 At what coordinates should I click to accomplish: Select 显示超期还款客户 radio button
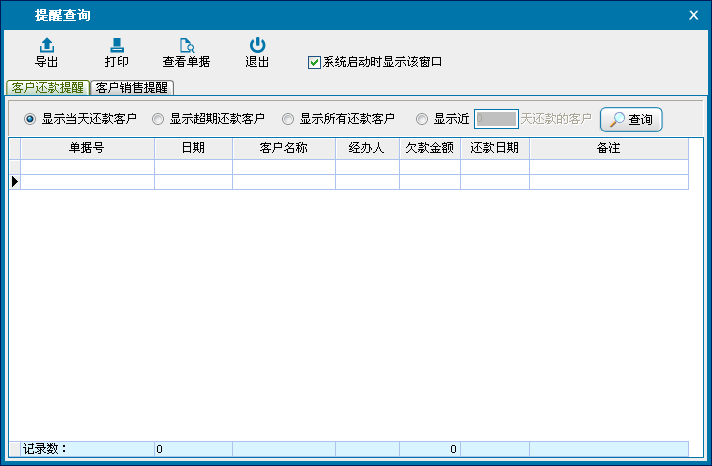158,119
